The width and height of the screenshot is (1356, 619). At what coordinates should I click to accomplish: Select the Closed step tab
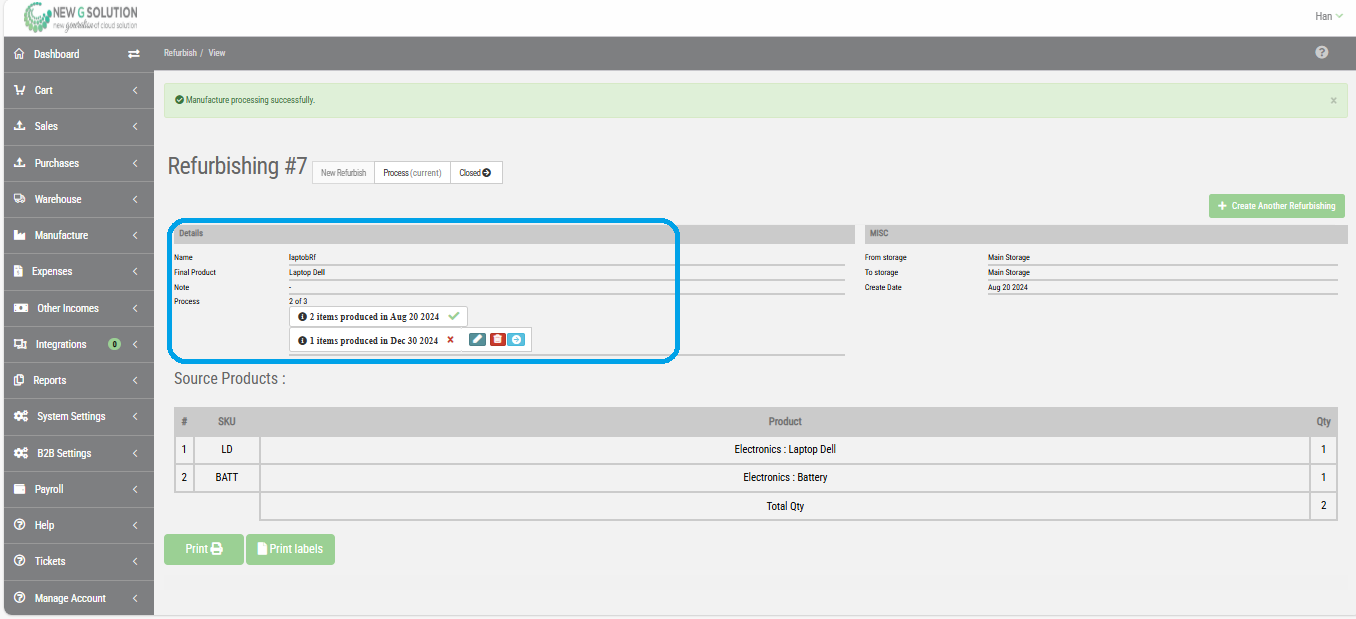(476, 173)
